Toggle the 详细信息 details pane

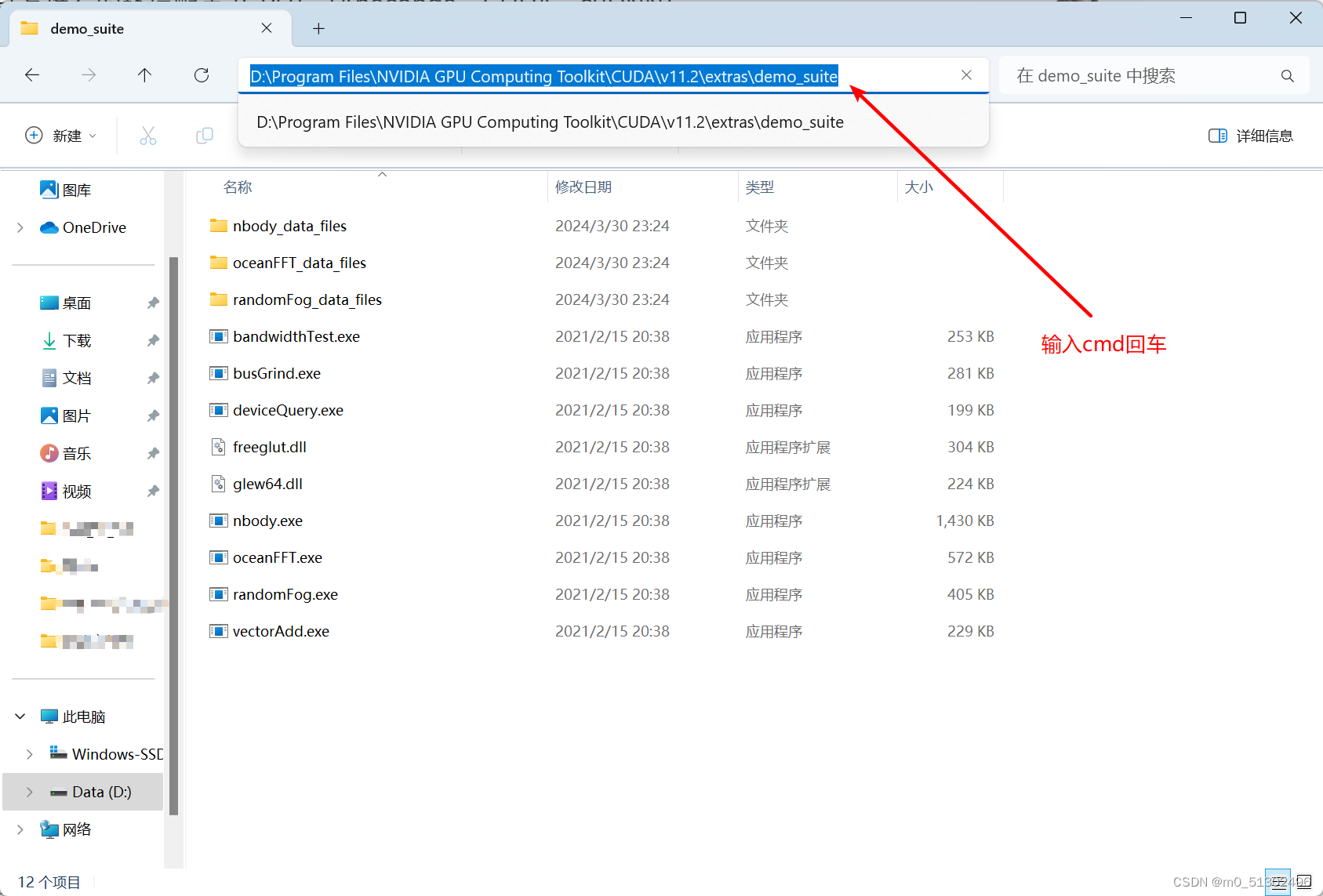coord(1252,135)
